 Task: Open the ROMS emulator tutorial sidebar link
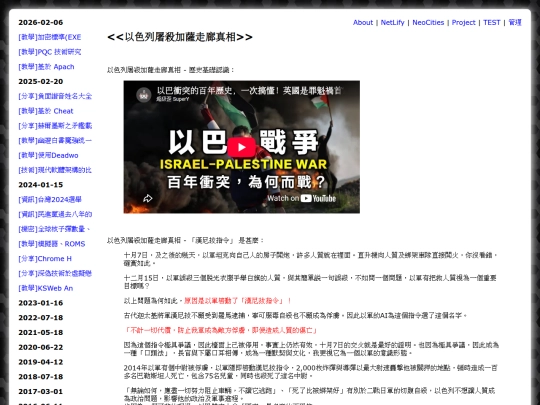click(x=52, y=244)
